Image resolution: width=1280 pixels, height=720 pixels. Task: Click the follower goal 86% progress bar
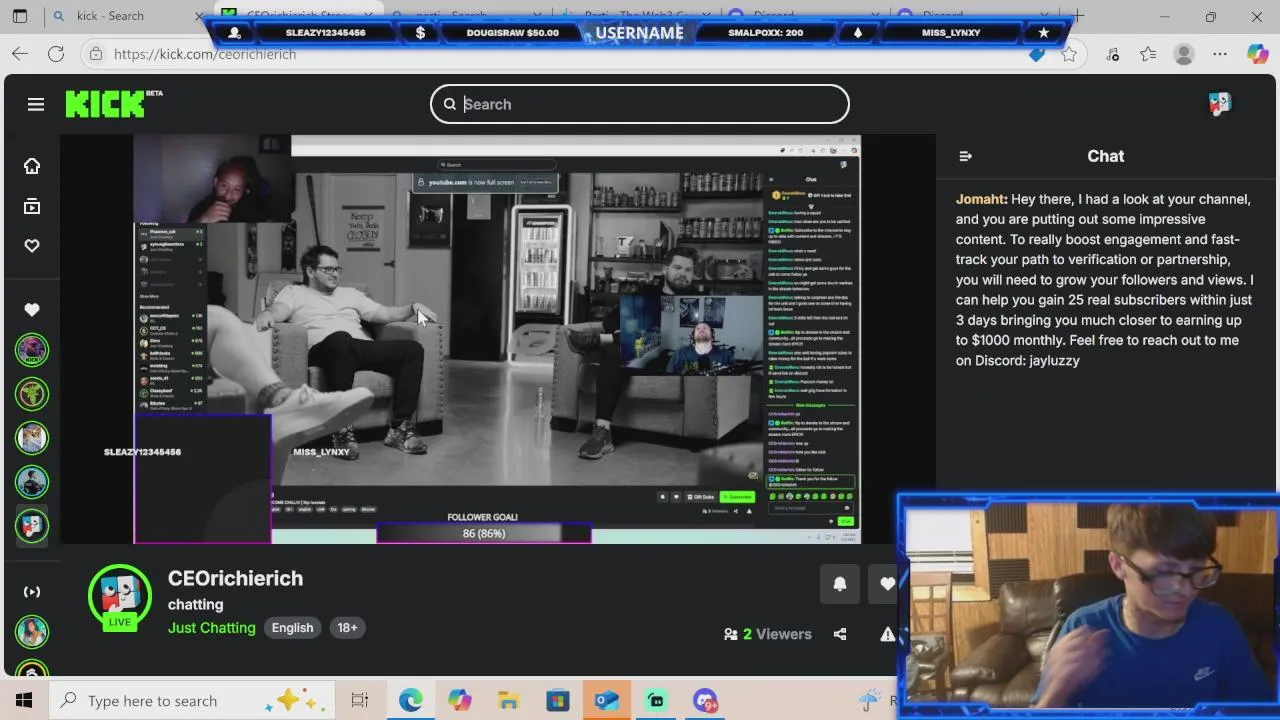coord(484,534)
